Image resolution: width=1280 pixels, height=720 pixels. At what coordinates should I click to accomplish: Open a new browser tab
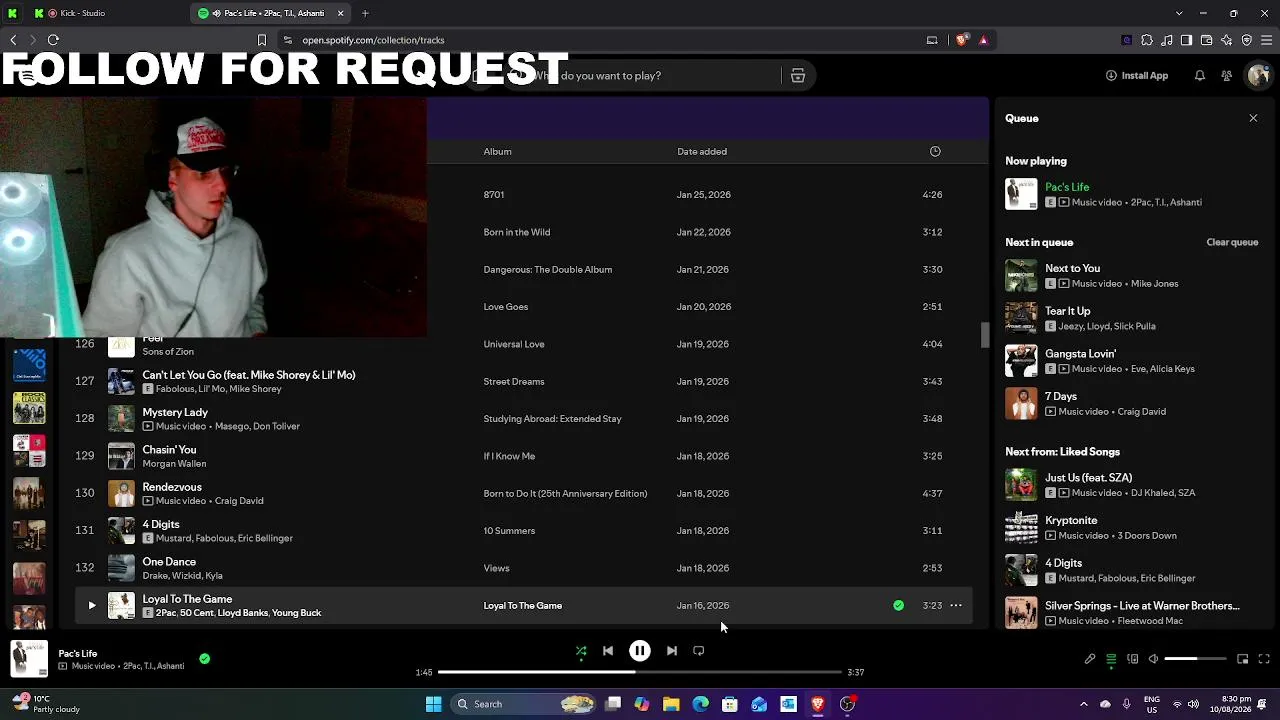click(x=365, y=13)
